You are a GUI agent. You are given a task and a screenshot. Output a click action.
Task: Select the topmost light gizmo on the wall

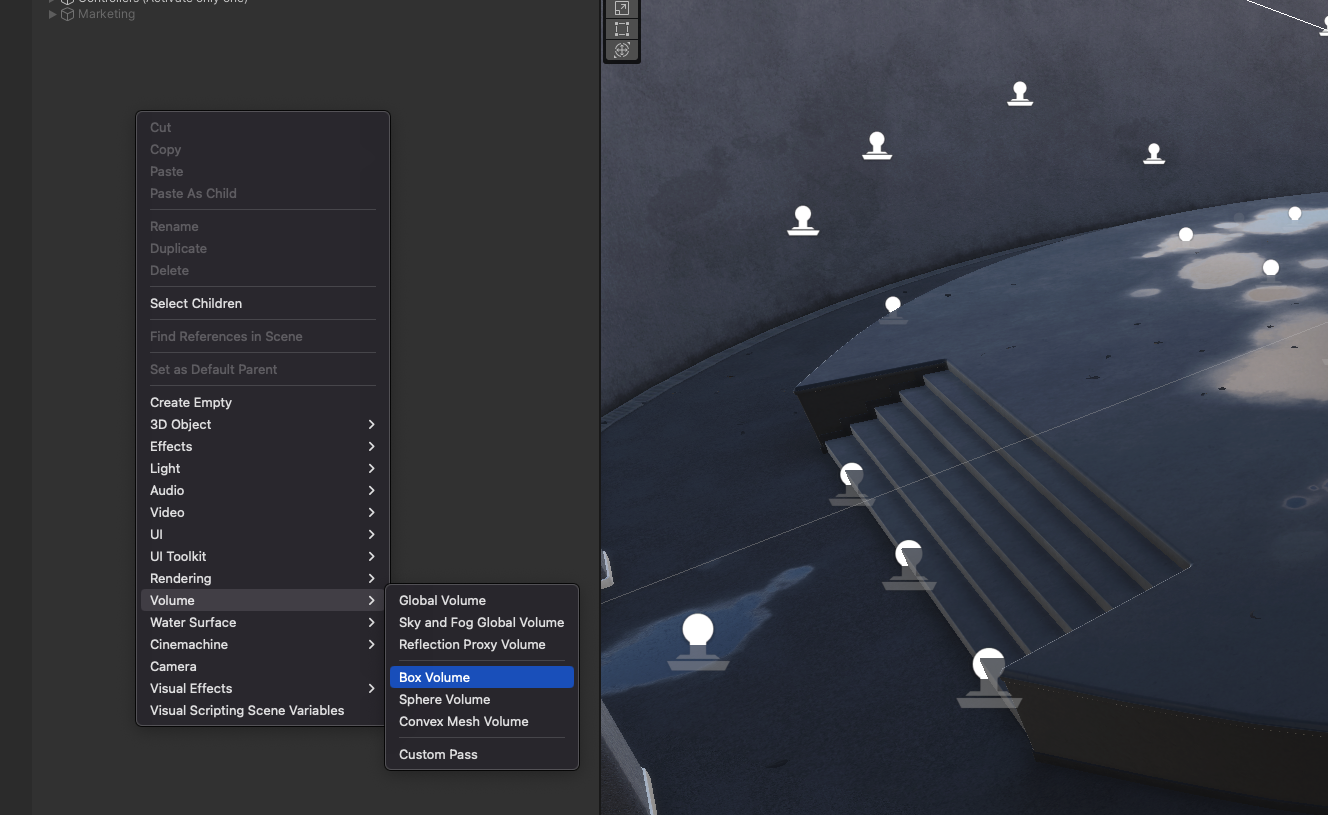[x=1020, y=93]
